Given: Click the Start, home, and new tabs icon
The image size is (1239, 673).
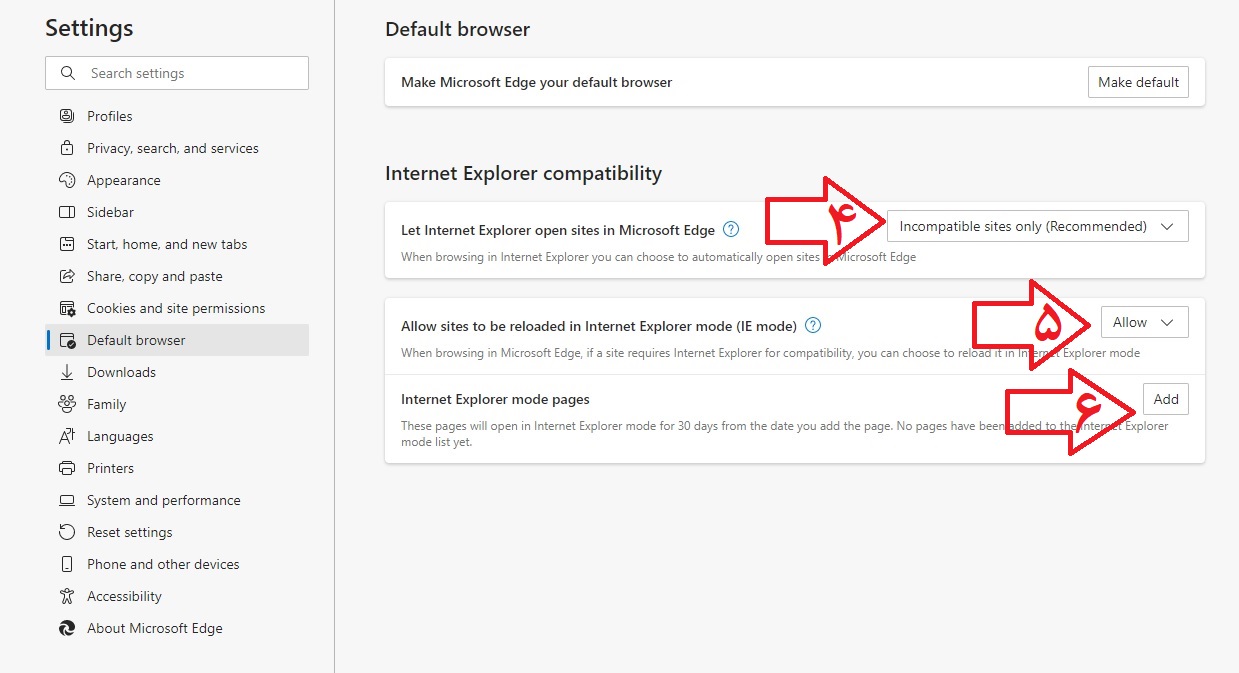Looking at the screenshot, I should tap(67, 244).
